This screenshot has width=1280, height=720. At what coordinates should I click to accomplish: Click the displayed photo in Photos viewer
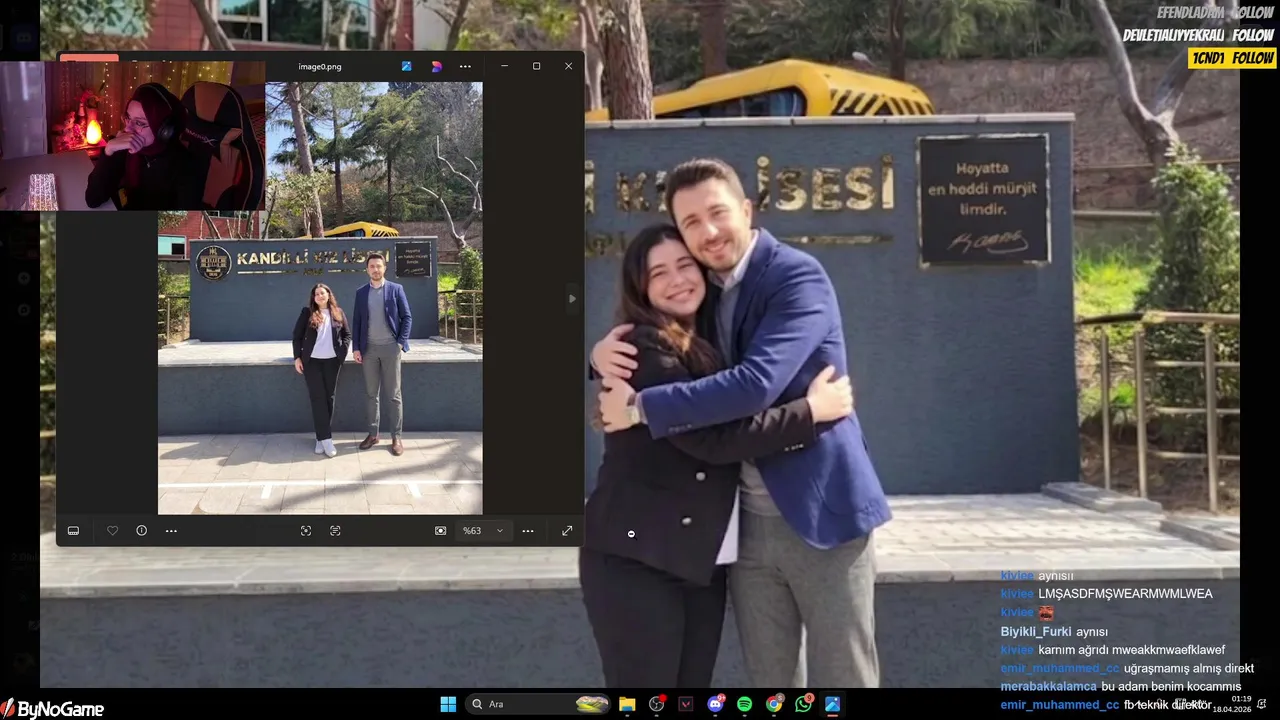click(x=320, y=298)
